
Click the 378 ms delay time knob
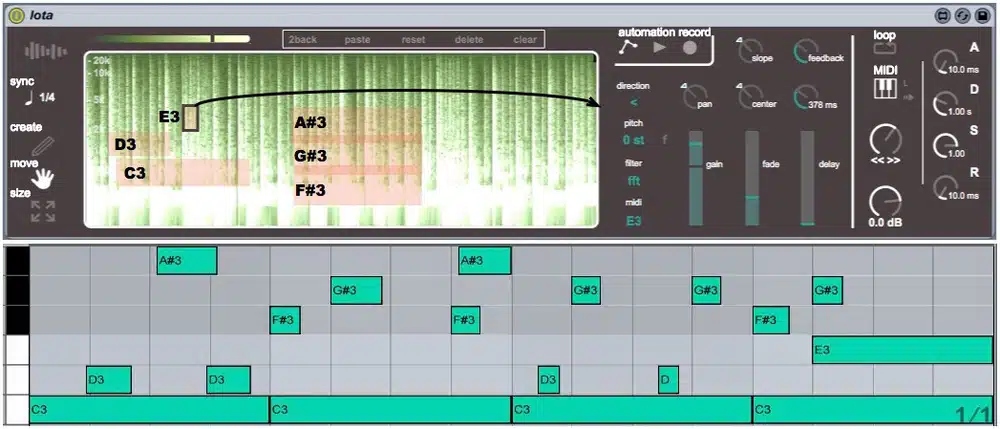(806, 97)
